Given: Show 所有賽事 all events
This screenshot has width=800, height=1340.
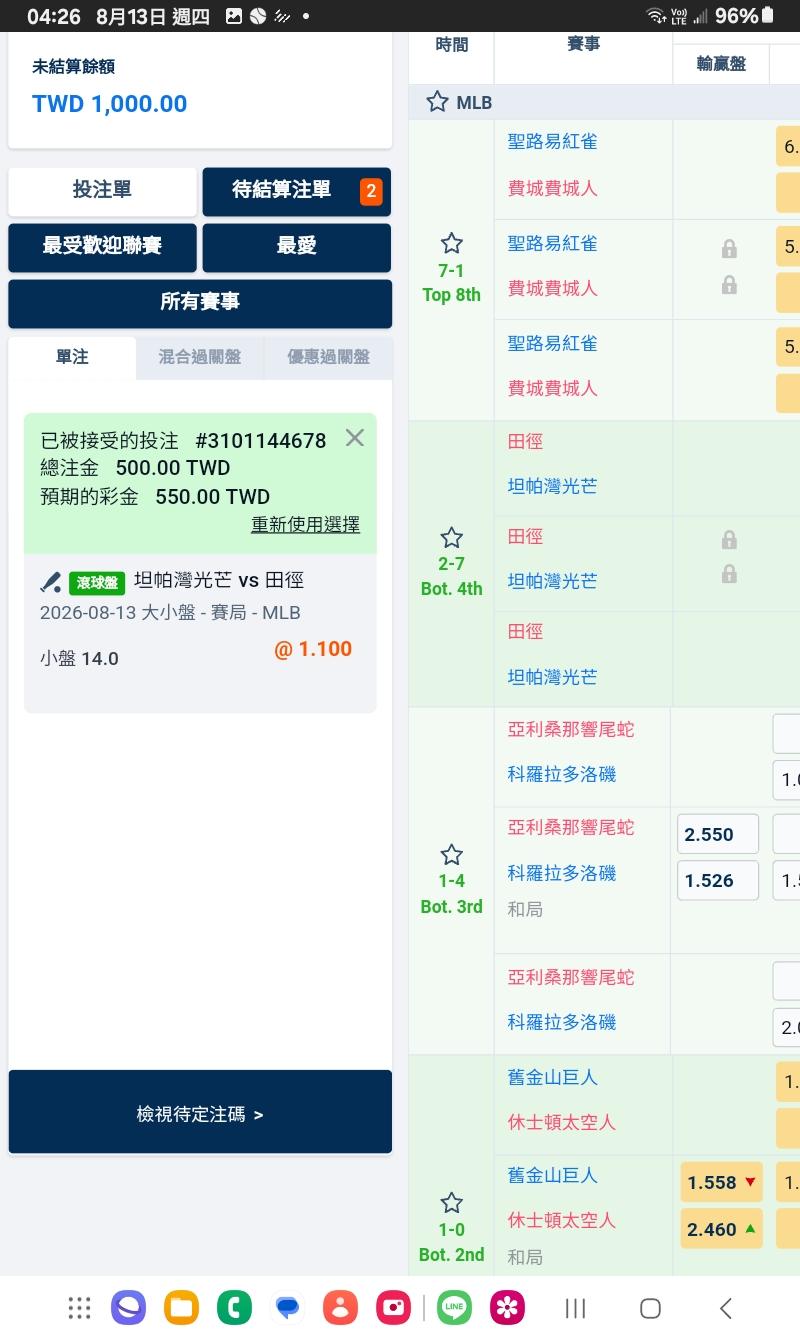Looking at the screenshot, I should (x=200, y=303).
